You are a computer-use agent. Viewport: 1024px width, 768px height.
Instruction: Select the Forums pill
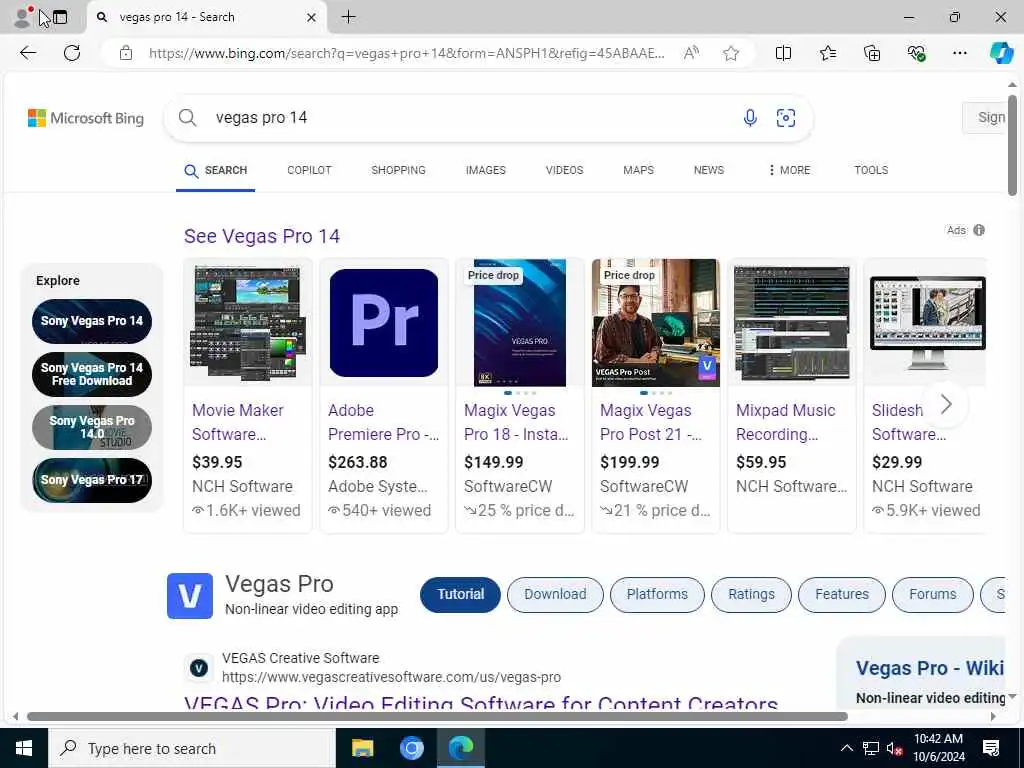click(x=933, y=594)
